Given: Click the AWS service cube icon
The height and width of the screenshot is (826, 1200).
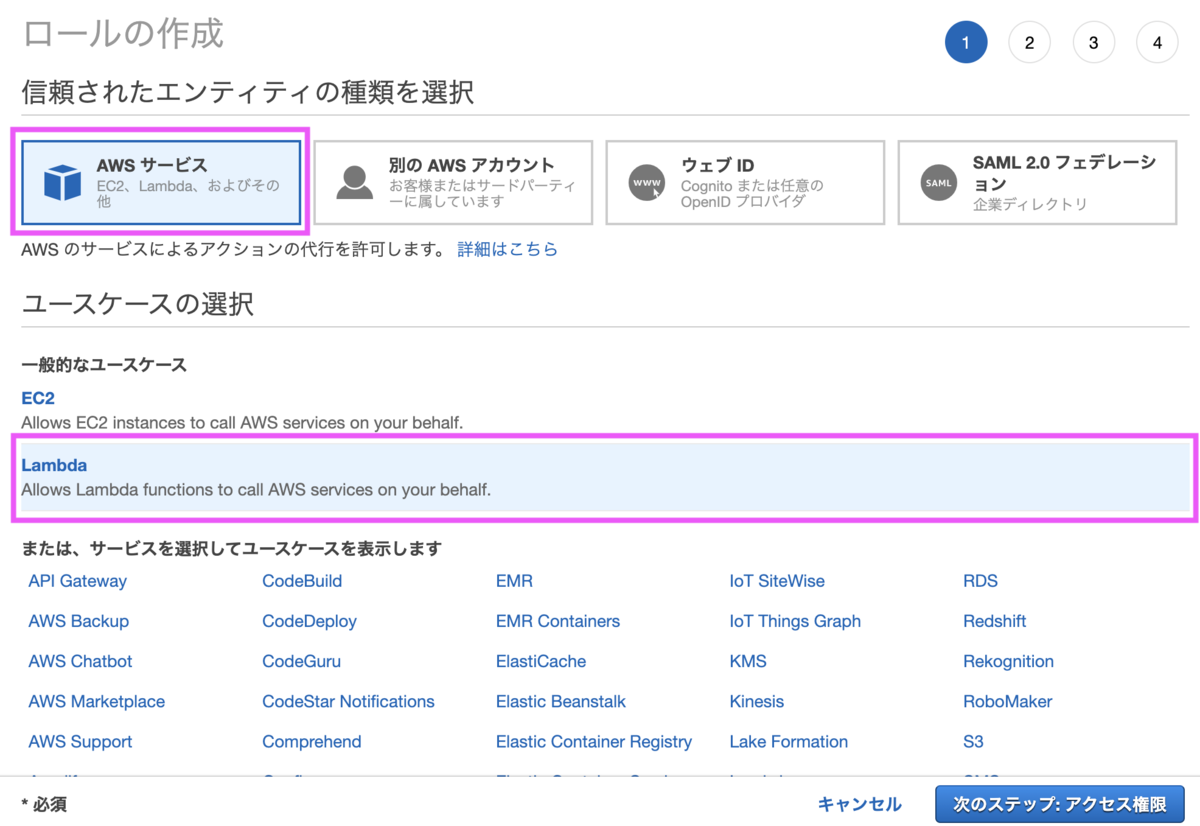Looking at the screenshot, I should point(62,183).
